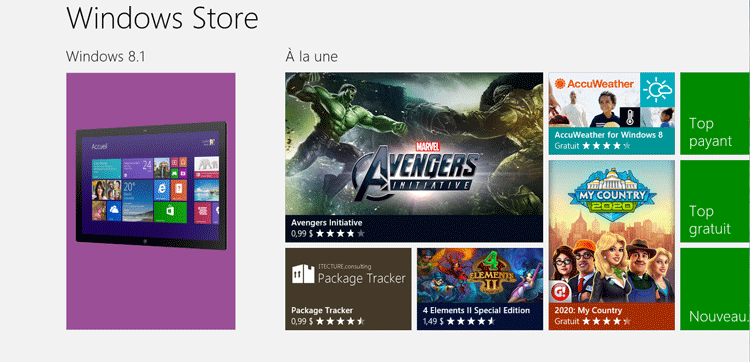Click the Avengers Initiative star rating
The image size is (750, 362).
point(340,234)
